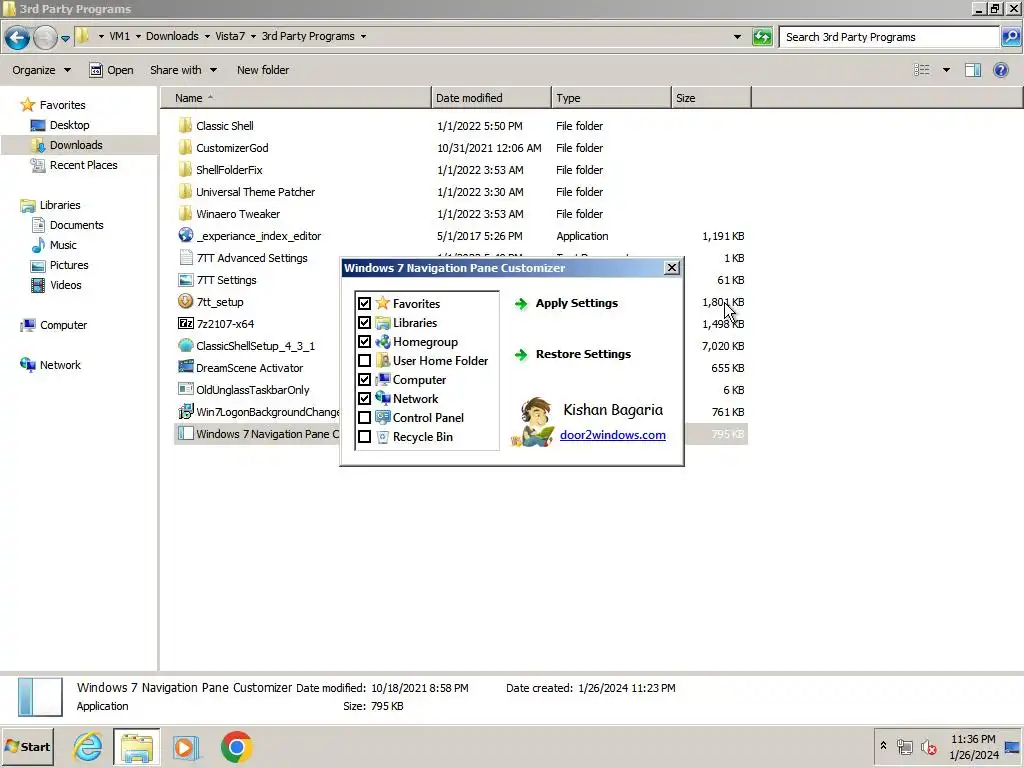Select Desktop in the Favorites sidebar

pyautogui.click(x=60, y=125)
